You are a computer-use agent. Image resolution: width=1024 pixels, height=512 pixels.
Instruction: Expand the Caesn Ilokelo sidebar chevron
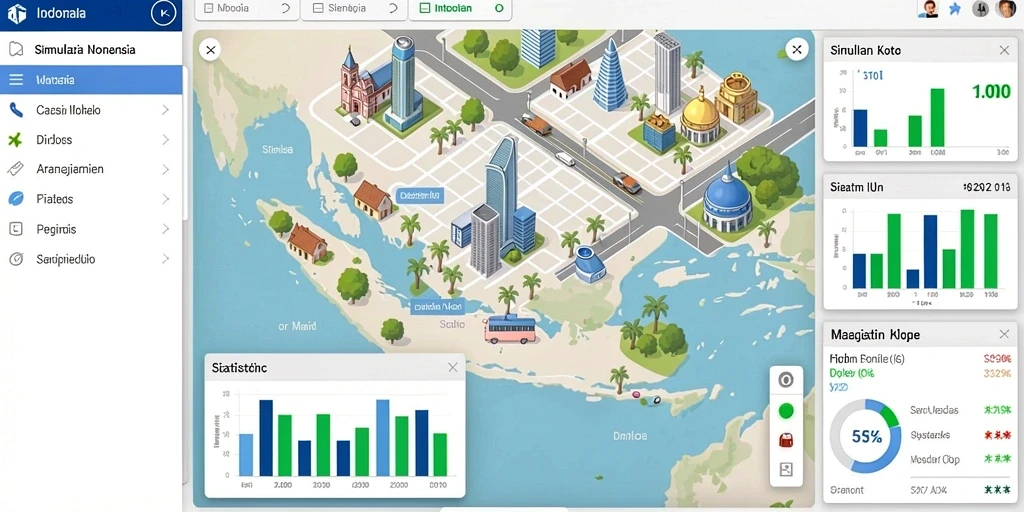(165, 110)
